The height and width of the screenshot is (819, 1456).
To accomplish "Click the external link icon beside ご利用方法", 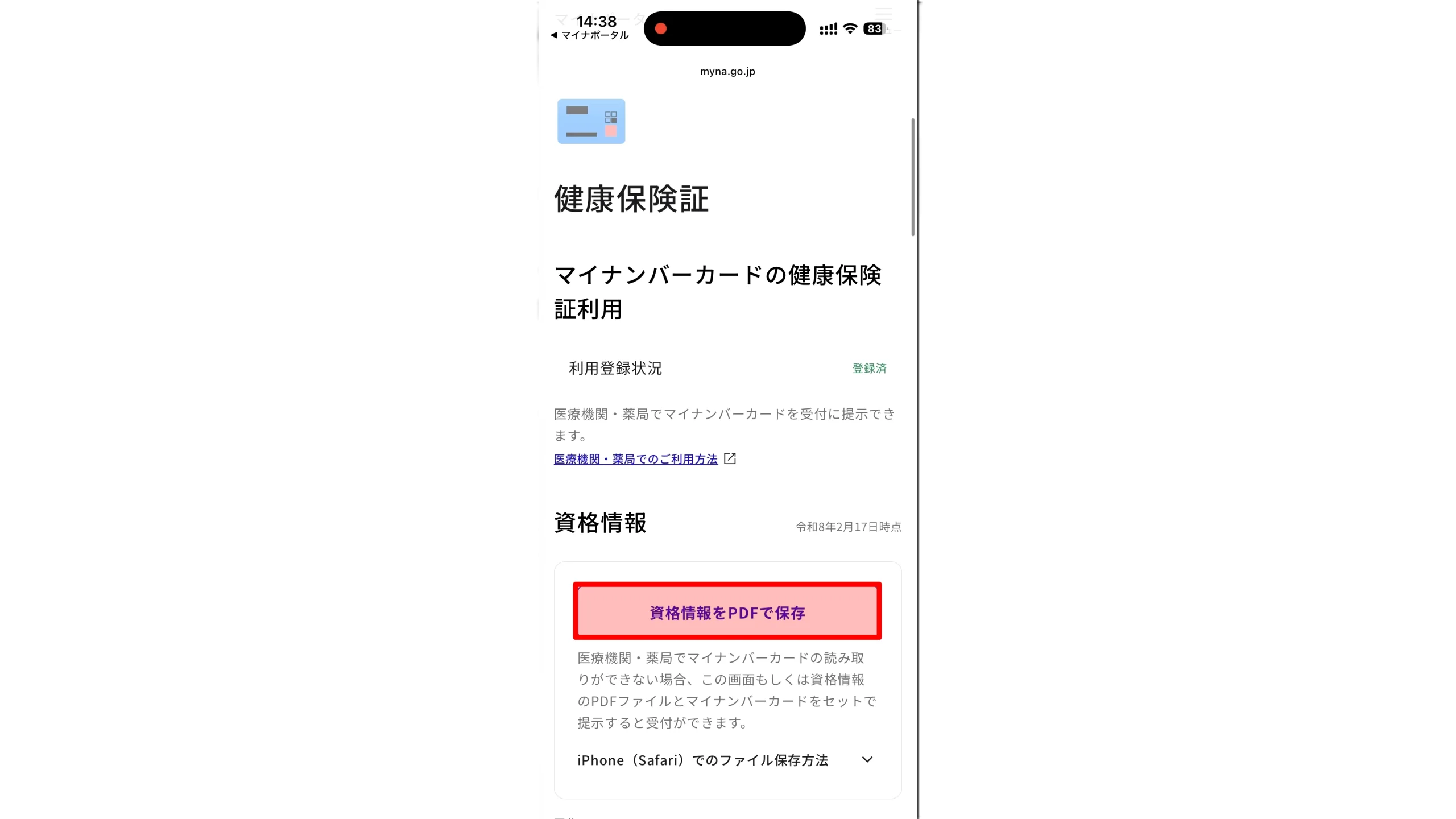I will [x=730, y=458].
